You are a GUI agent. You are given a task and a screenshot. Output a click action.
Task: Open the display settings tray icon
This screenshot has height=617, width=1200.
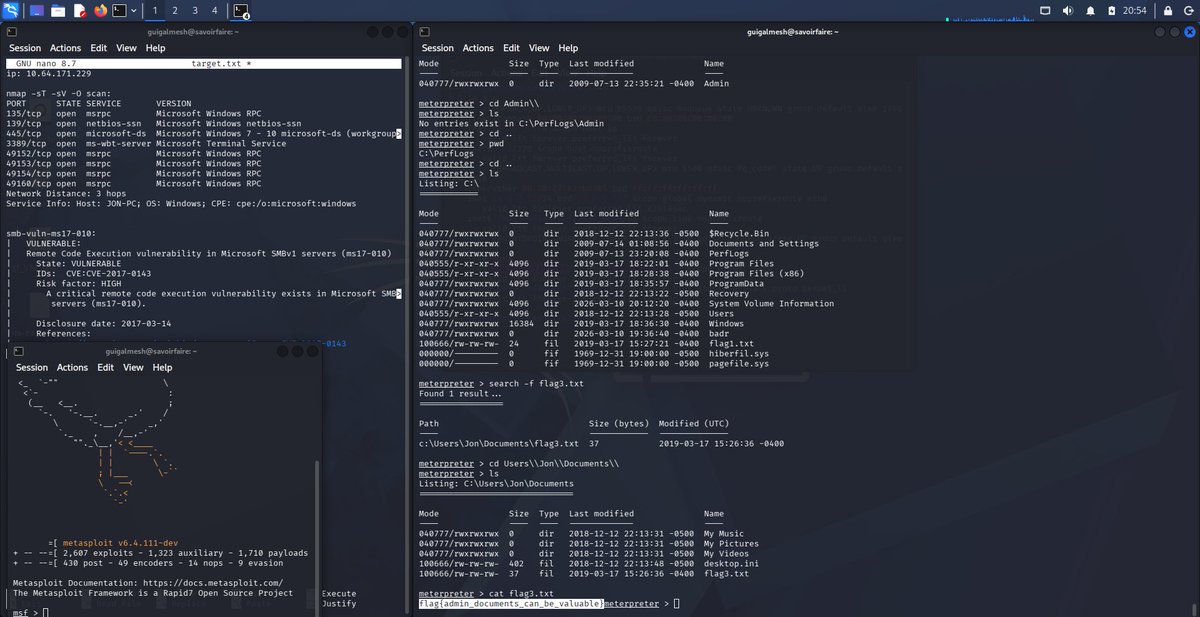(1045, 10)
